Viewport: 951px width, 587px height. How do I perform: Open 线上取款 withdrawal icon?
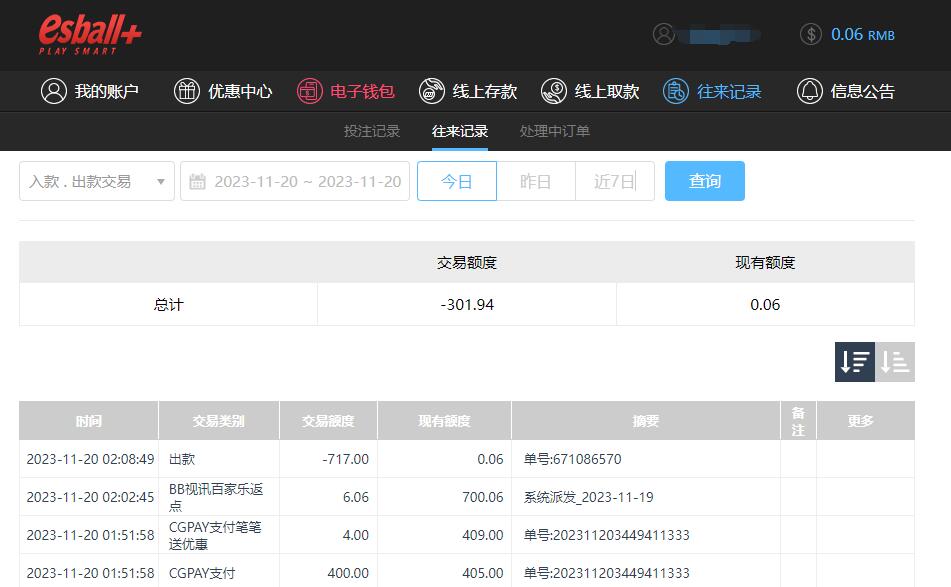coord(554,91)
